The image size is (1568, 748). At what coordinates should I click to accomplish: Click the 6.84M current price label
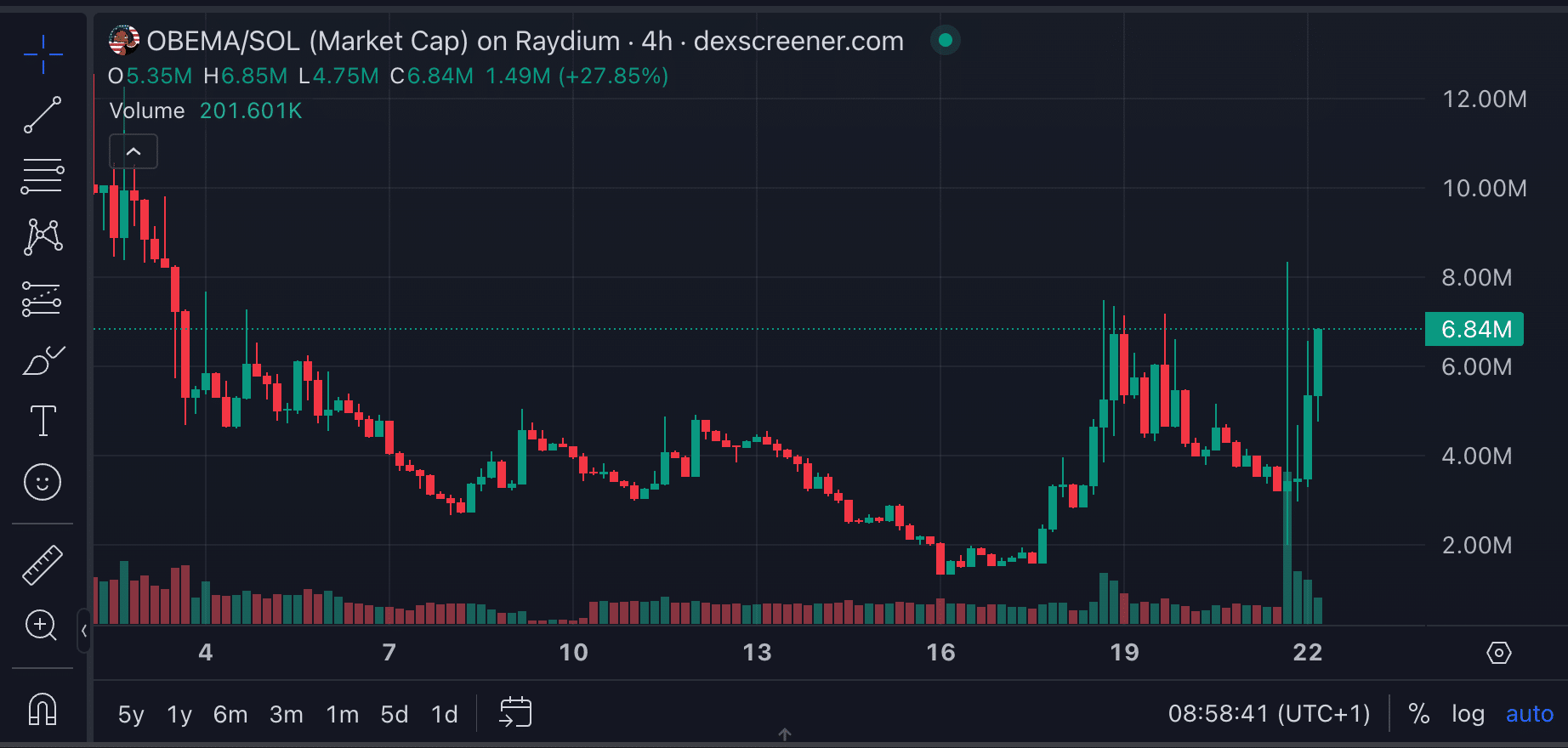point(1474,329)
